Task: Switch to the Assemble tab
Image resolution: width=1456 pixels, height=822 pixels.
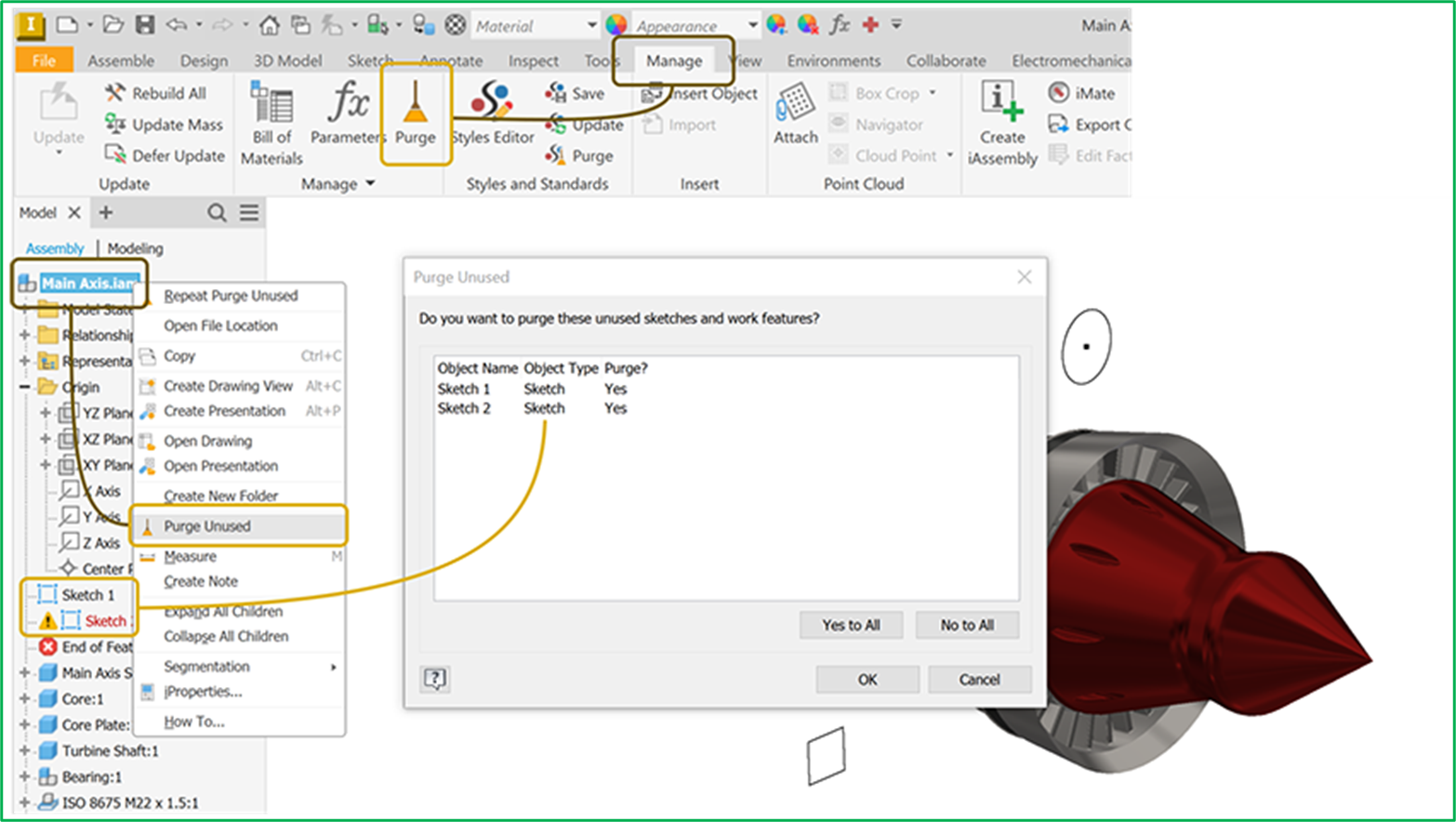Action: tap(121, 60)
